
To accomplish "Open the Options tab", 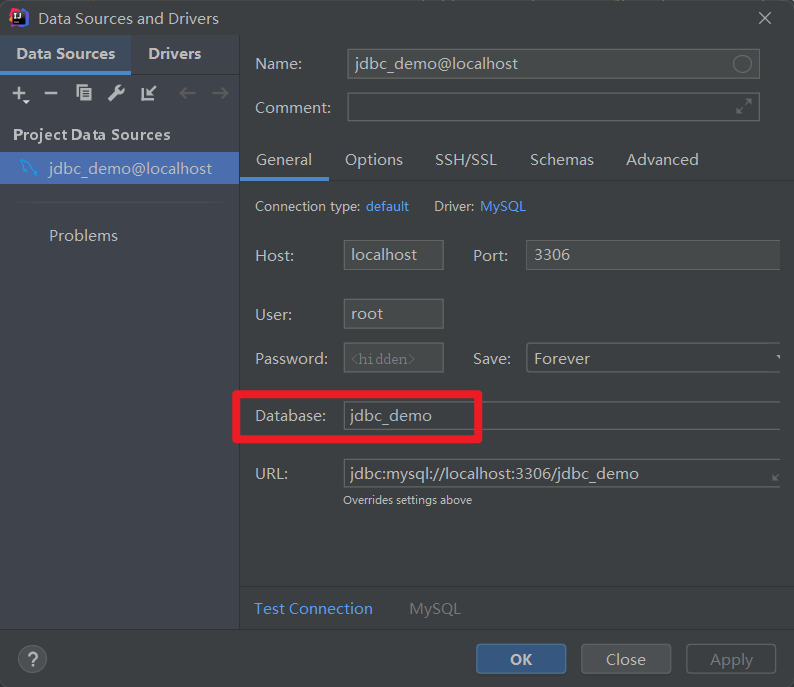I will coord(374,160).
